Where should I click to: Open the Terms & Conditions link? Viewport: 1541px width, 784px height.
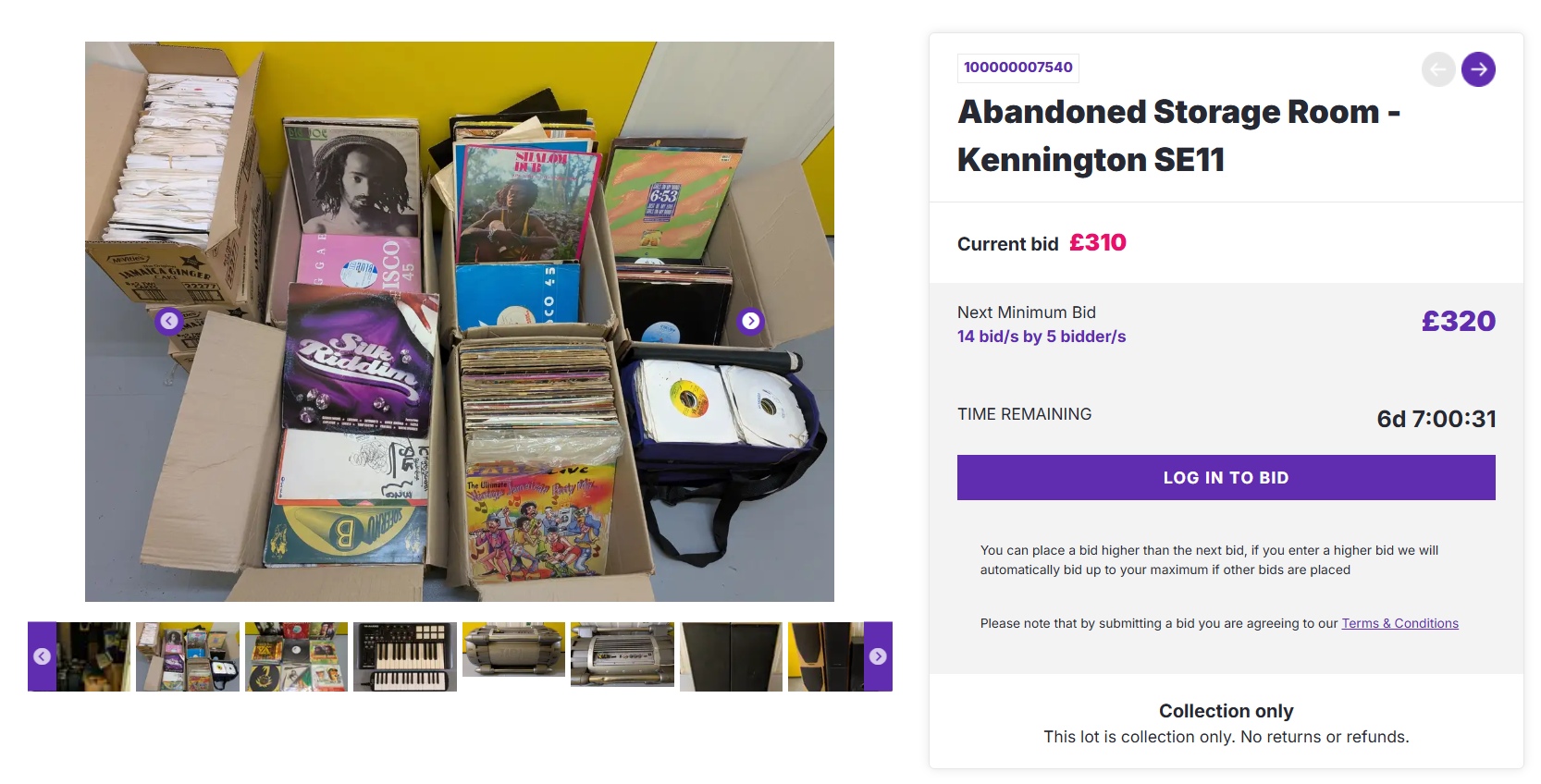(1399, 623)
